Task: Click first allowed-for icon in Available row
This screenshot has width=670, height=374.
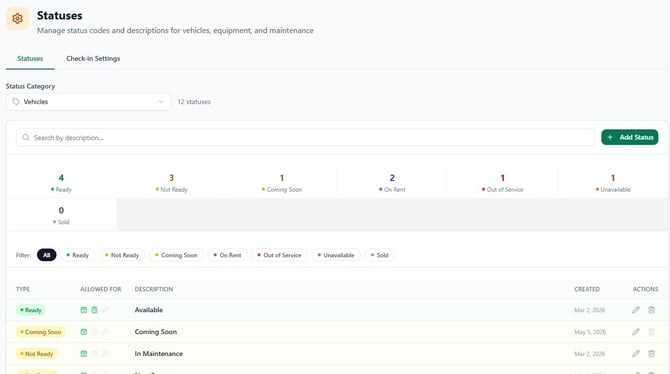Action: 84,310
